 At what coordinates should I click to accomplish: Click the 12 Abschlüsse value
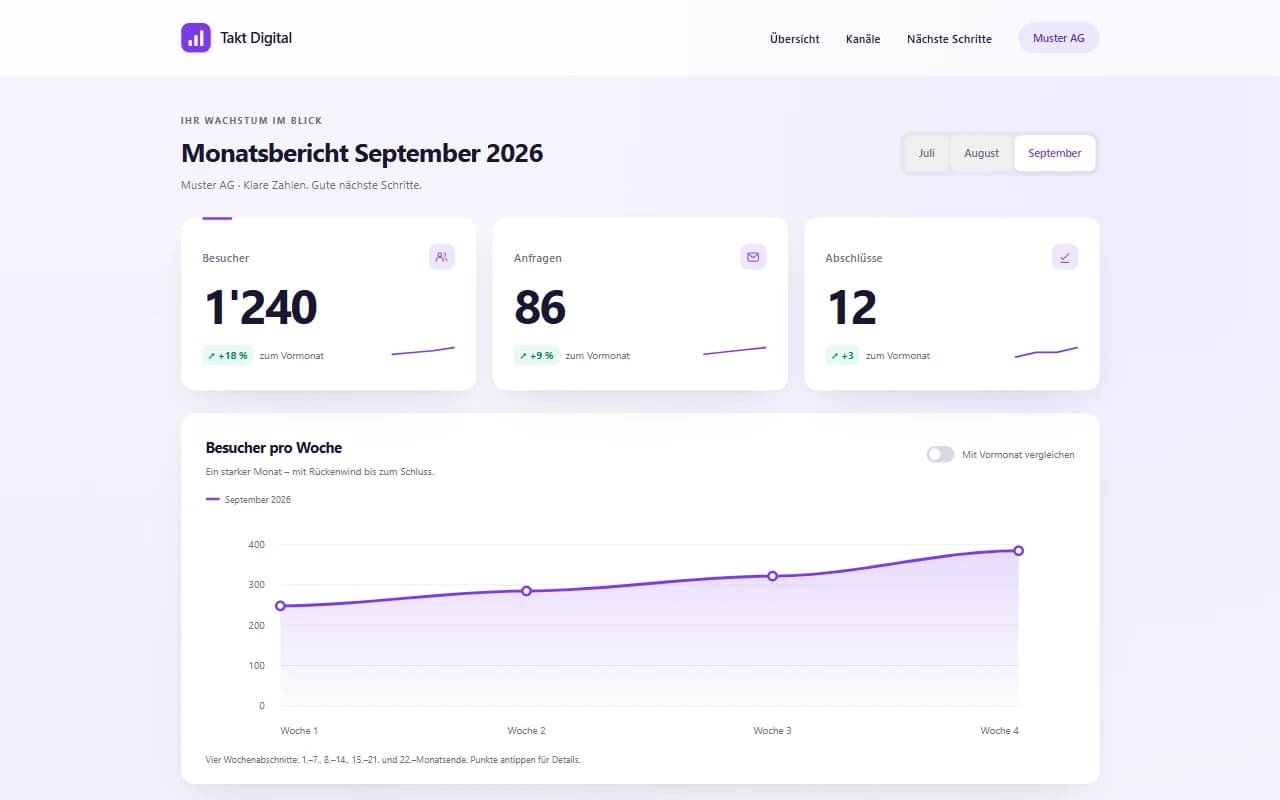[852, 307]
